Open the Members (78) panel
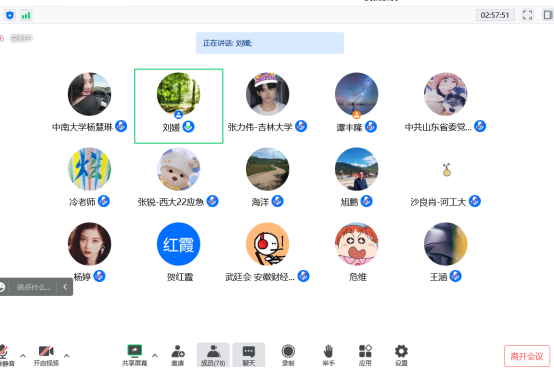Image resolution: width=554 pixels, height=368 pixels. coord(213,355)
